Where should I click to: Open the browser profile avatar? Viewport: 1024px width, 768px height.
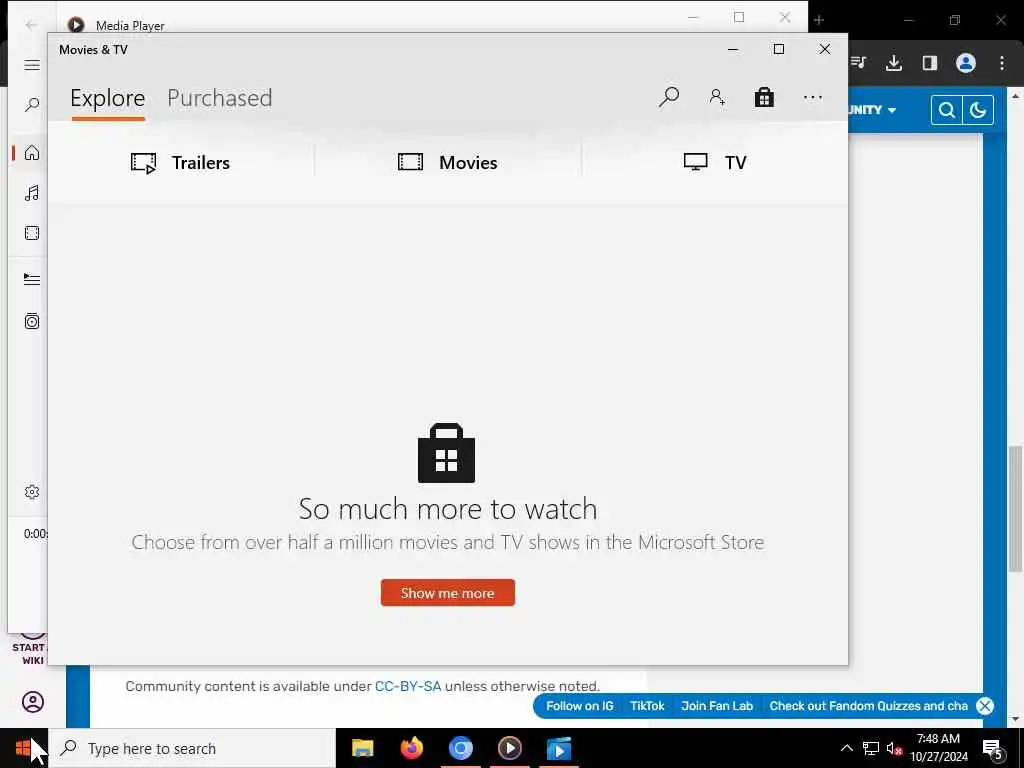point(966,63)
